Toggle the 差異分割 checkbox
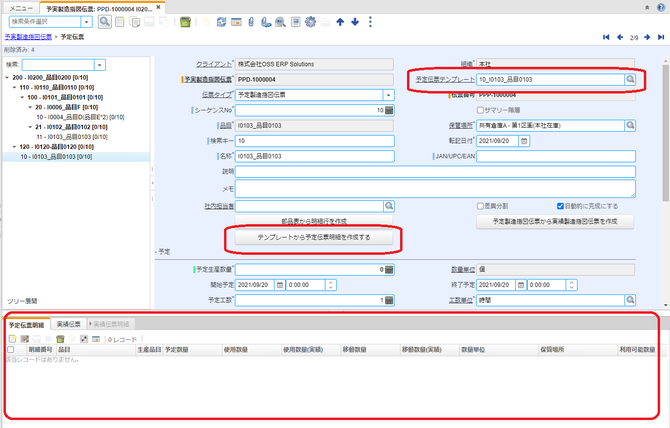 [480, 206]
